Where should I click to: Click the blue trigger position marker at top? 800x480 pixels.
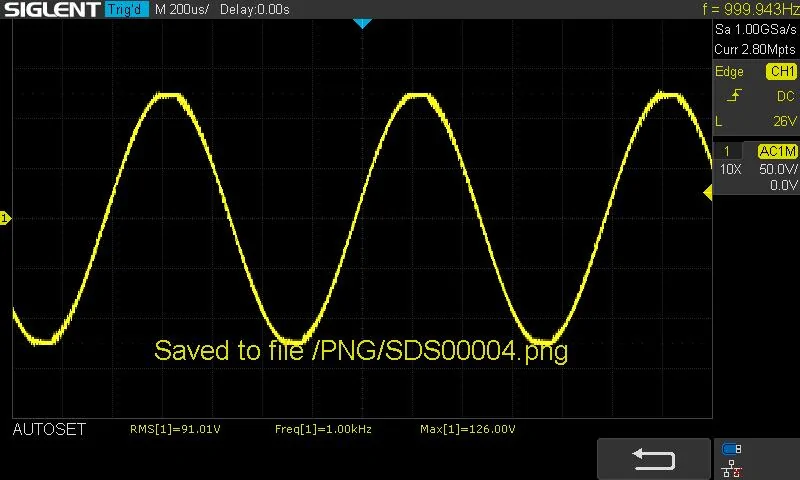tap(362, 23)
